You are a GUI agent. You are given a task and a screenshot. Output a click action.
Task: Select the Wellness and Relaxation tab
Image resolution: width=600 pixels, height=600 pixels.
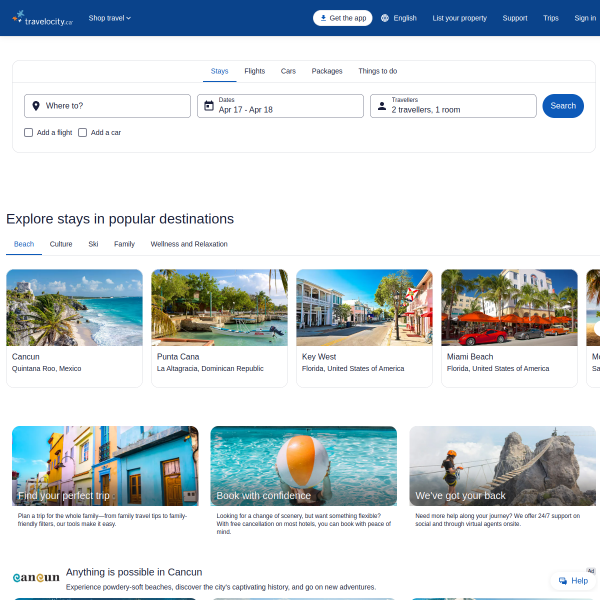189,244
